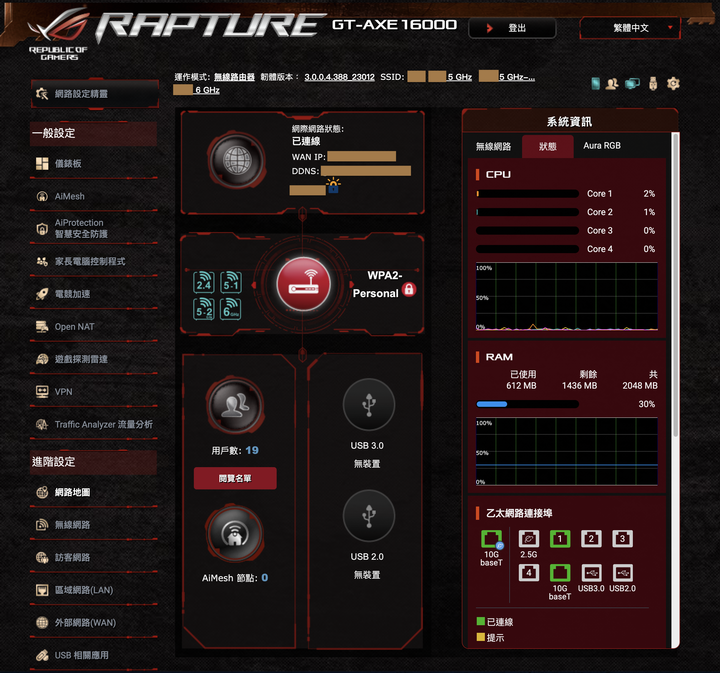Screen dimensions: 720x673
Task: Switch to the 狀態 tab
Action: tap(548, 146)
